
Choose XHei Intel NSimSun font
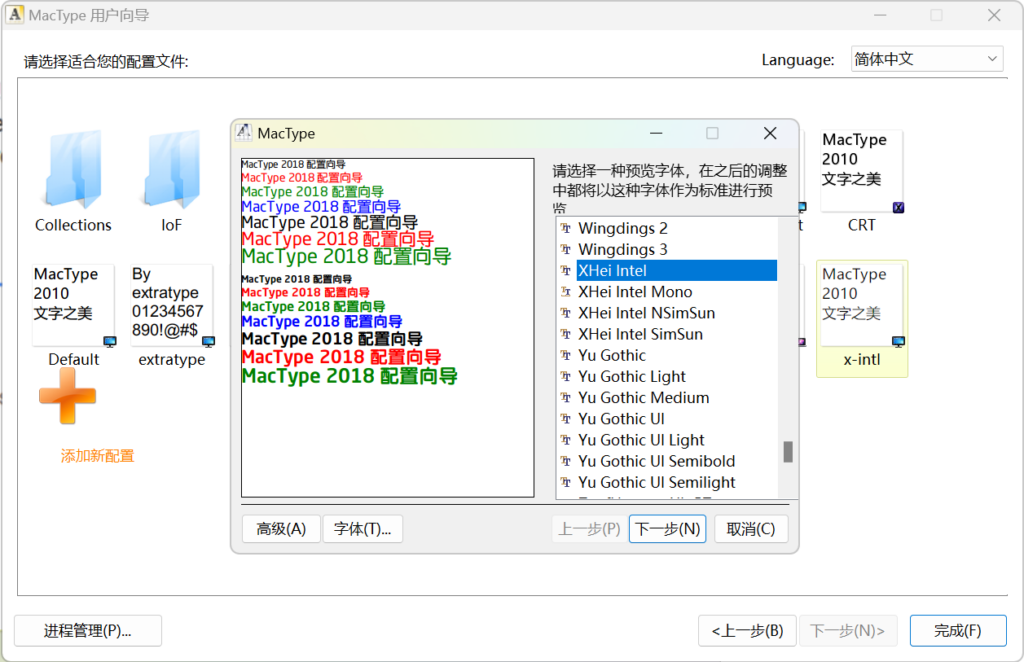[x=647, y=313]
